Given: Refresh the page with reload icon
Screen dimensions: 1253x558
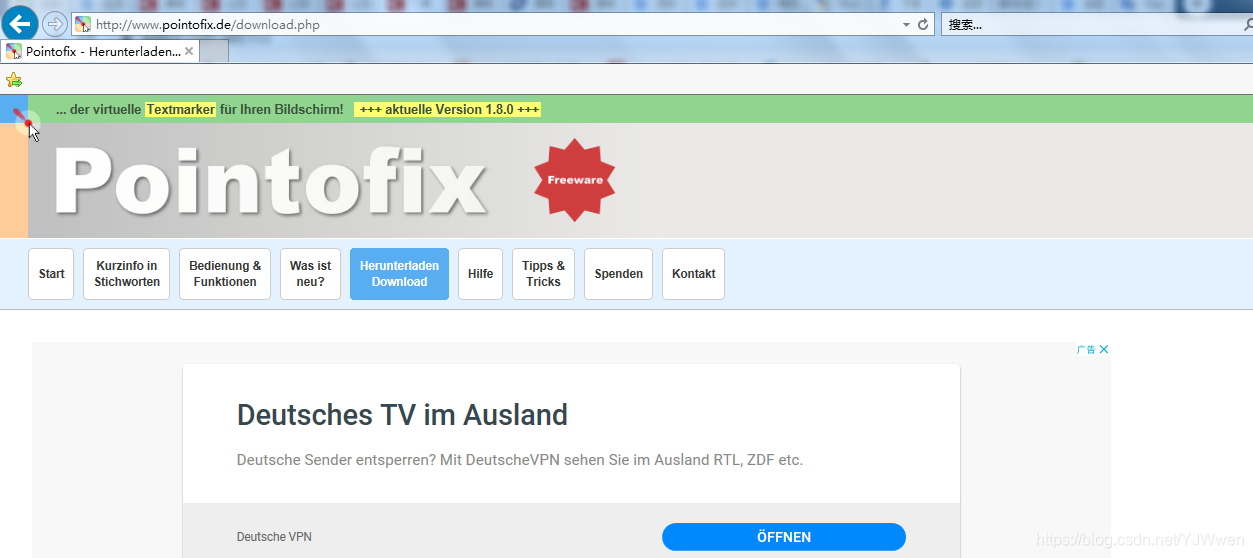Looking at the screenshot, I should pyautogui.click(x=923, y=24).
